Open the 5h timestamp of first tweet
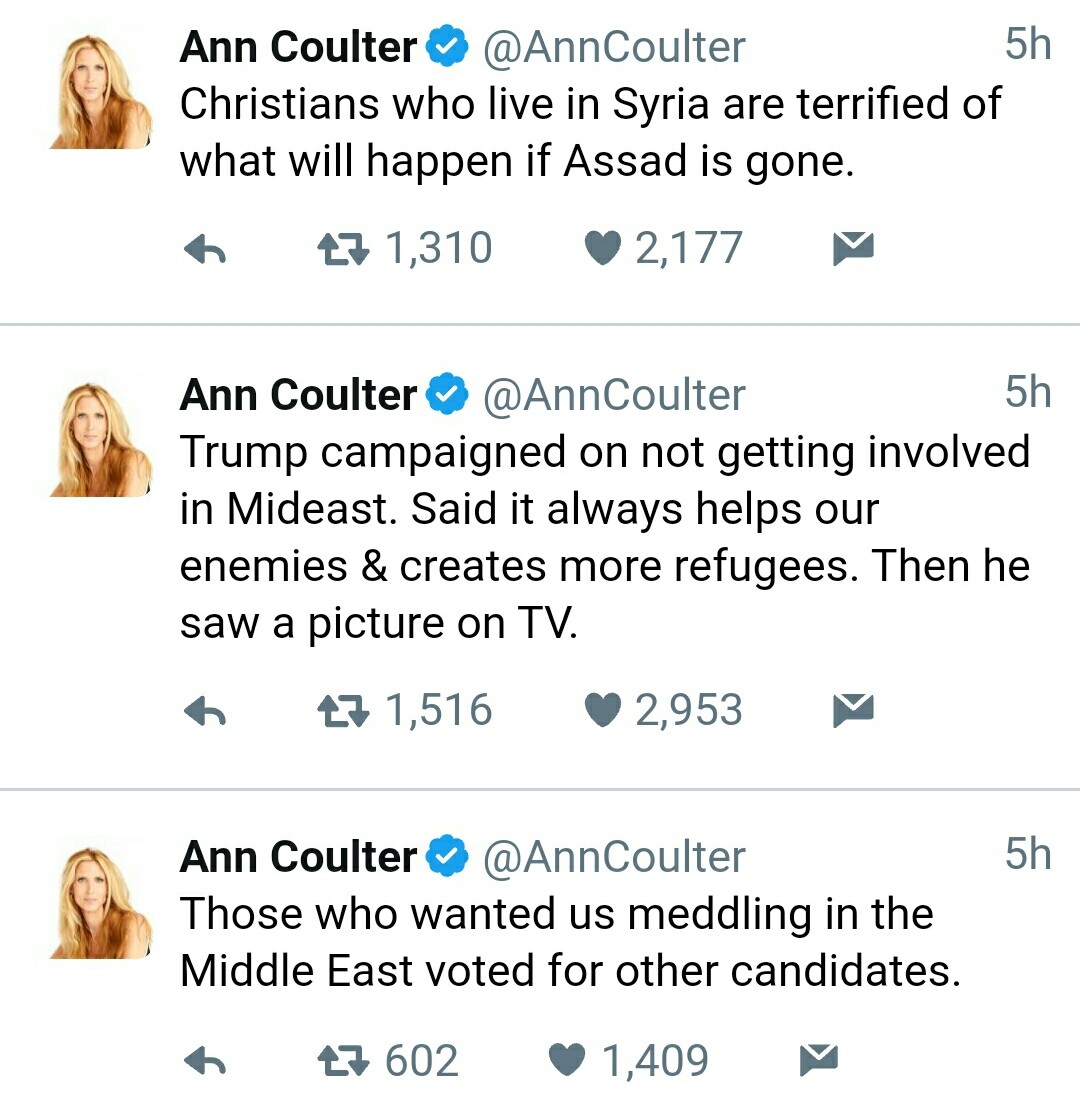The height and width of the screenshot is (1114, 1080). tap(1027, 44)
